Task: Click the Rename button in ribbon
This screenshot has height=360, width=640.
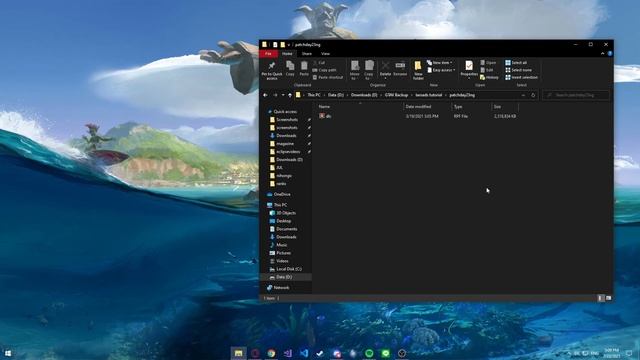Action: pyautogui.click(x=400, y=69)
